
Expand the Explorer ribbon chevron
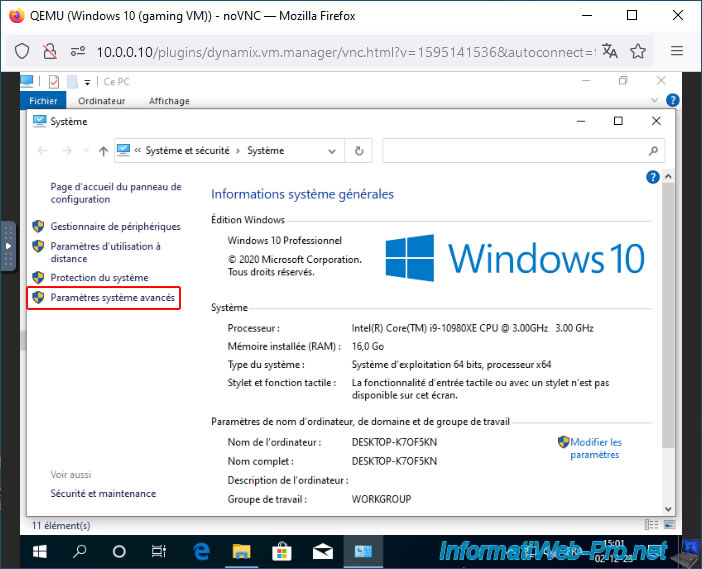coord(655,100)
